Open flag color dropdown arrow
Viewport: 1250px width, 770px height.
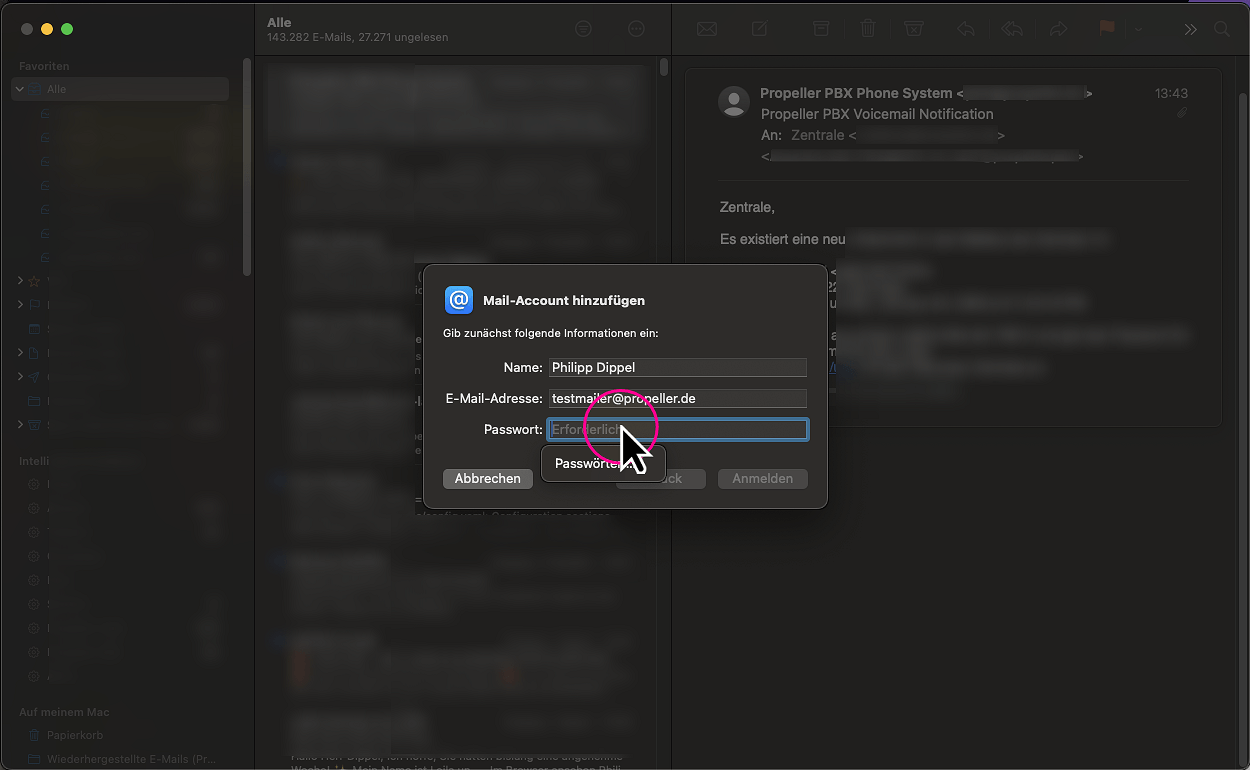(1138, 29)
